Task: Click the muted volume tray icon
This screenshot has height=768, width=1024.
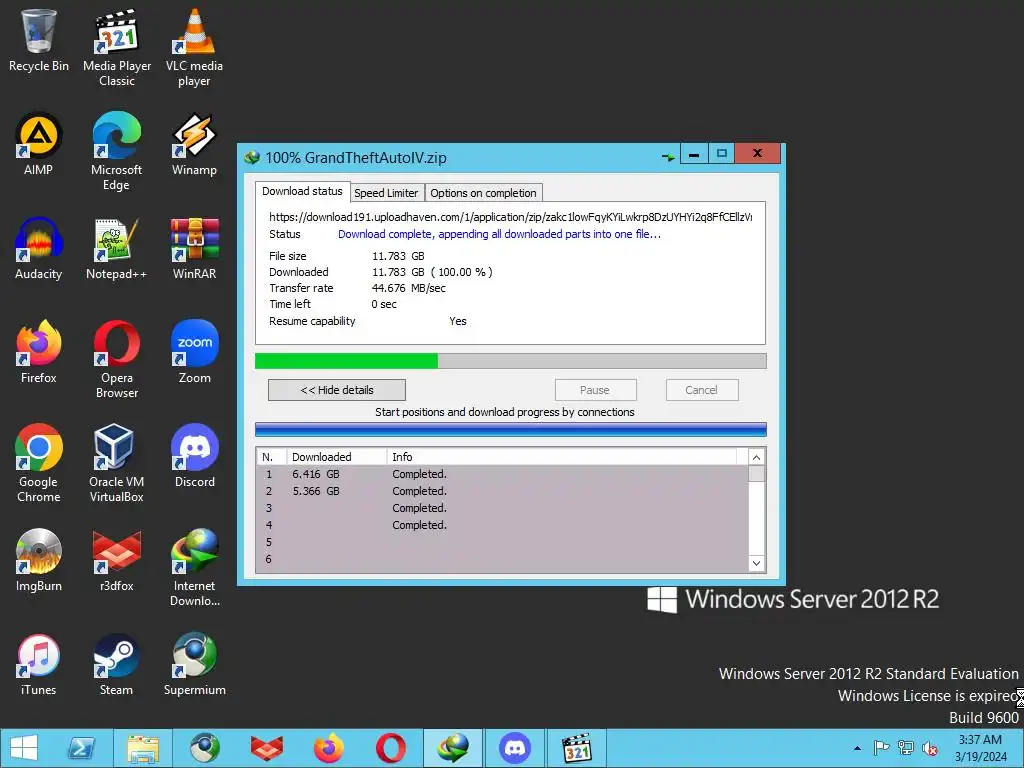Action: coord(929,748)
